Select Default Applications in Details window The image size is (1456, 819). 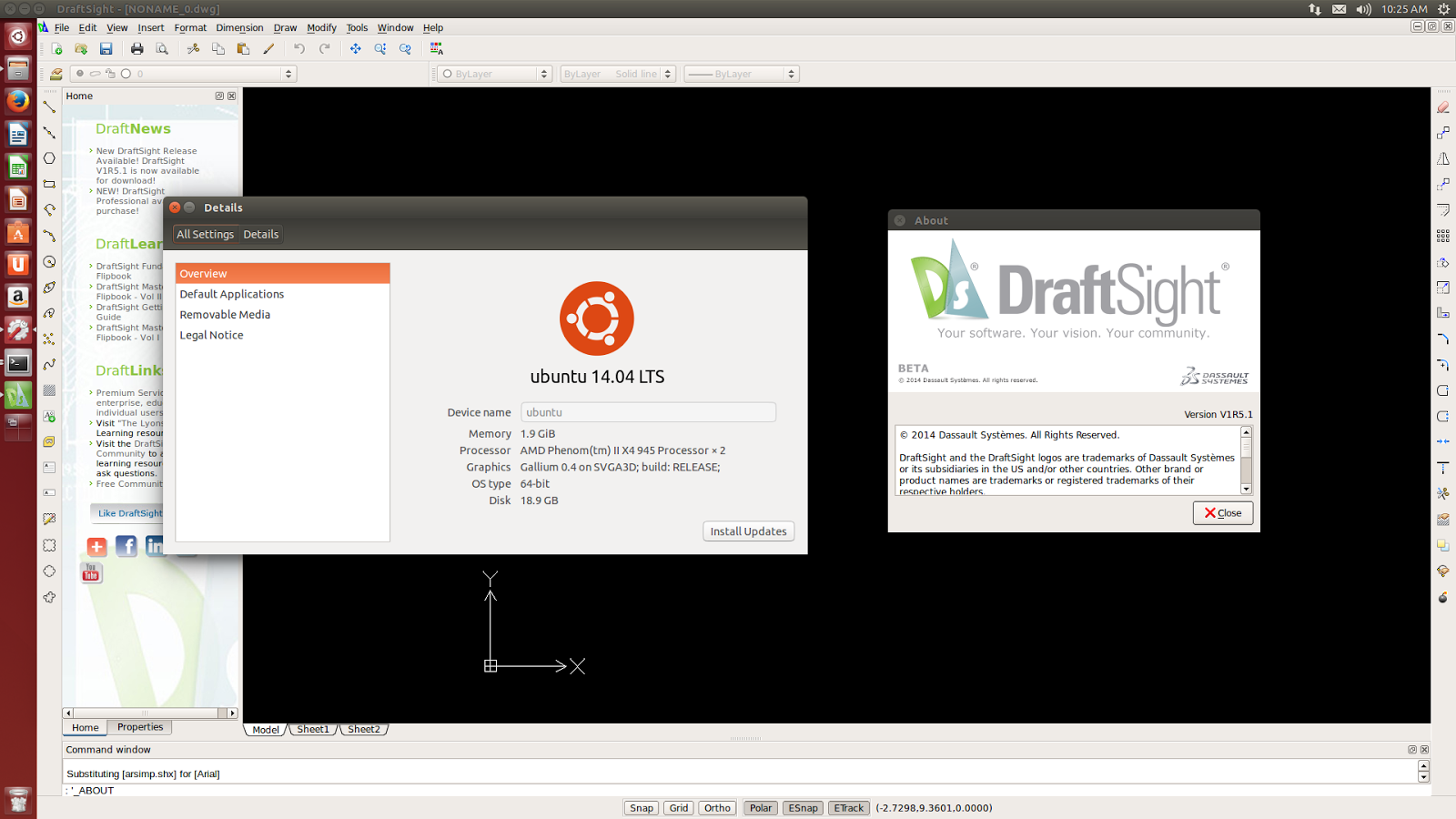(x=282, y=294)
